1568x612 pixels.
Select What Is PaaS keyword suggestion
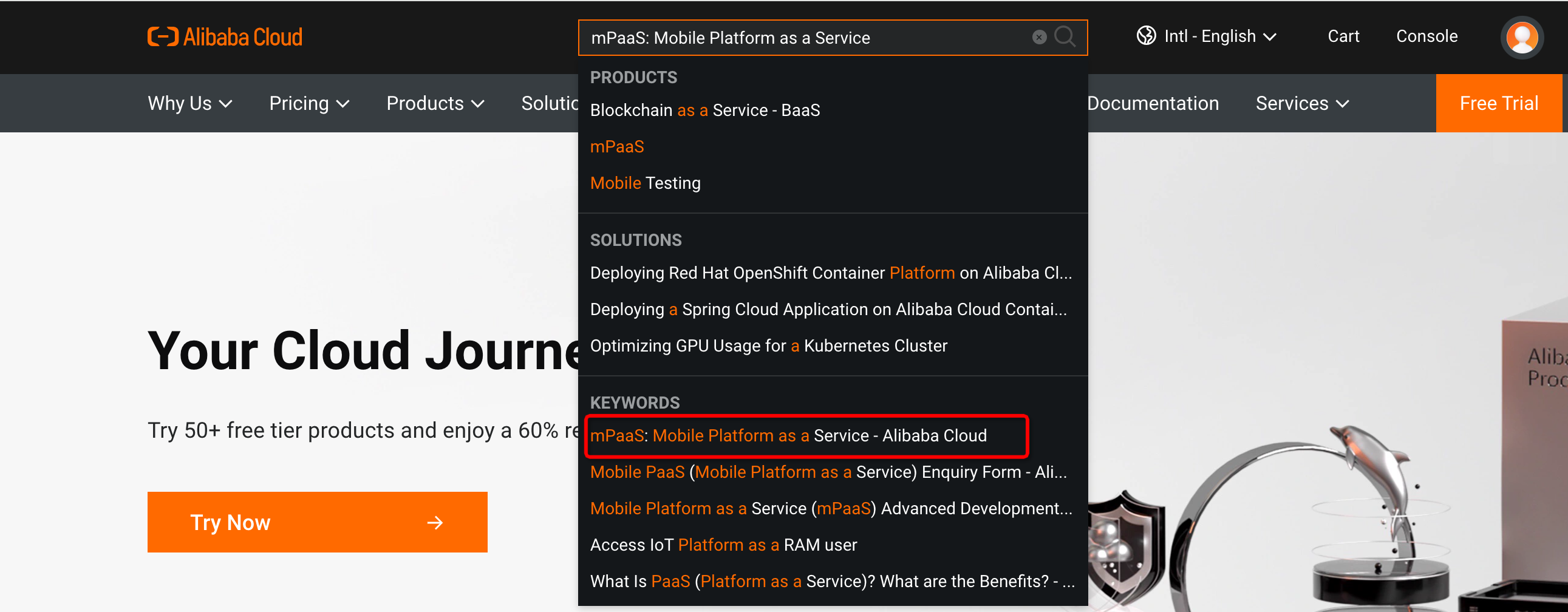(833, 582)
